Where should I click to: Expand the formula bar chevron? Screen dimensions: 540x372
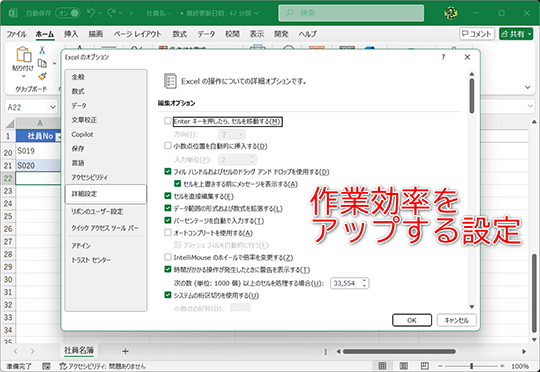point(530,106)
